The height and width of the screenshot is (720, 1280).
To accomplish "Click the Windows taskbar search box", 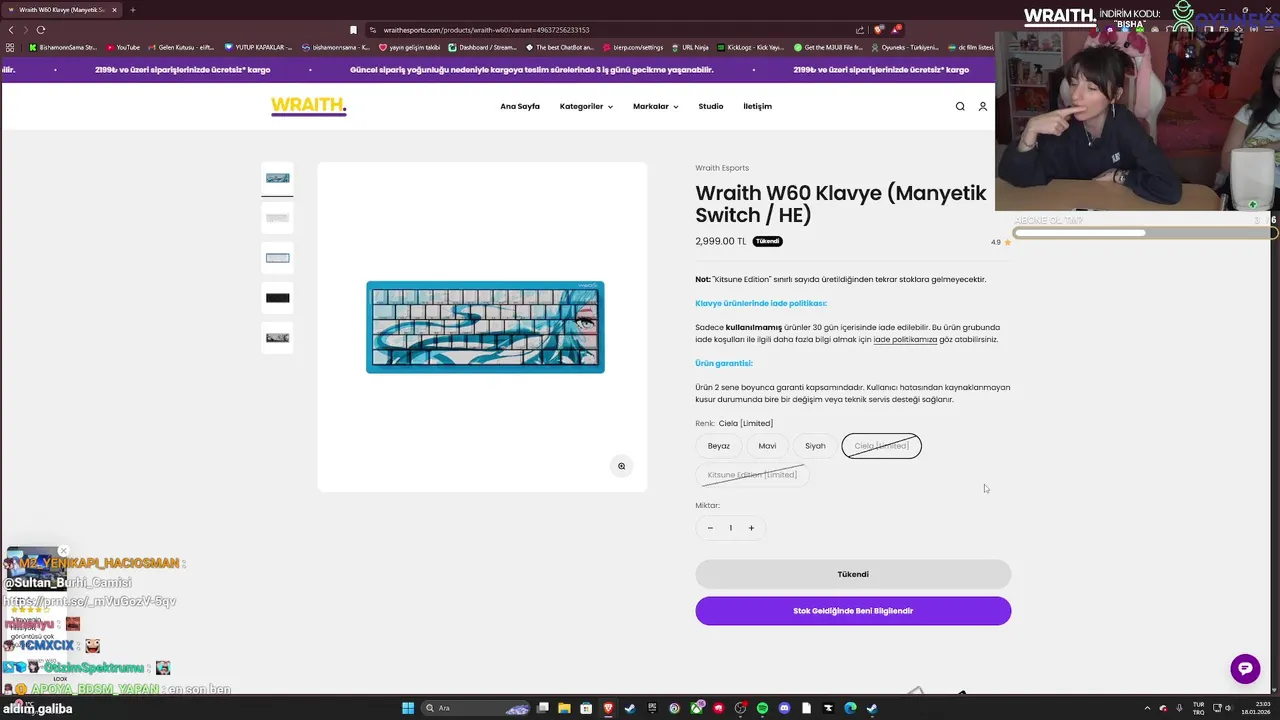I will click(475, 708).
